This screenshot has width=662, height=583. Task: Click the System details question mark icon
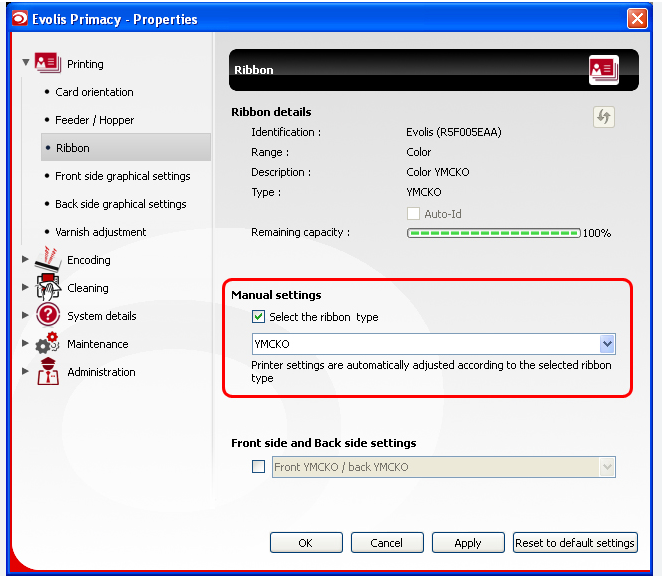click(48, 315)
